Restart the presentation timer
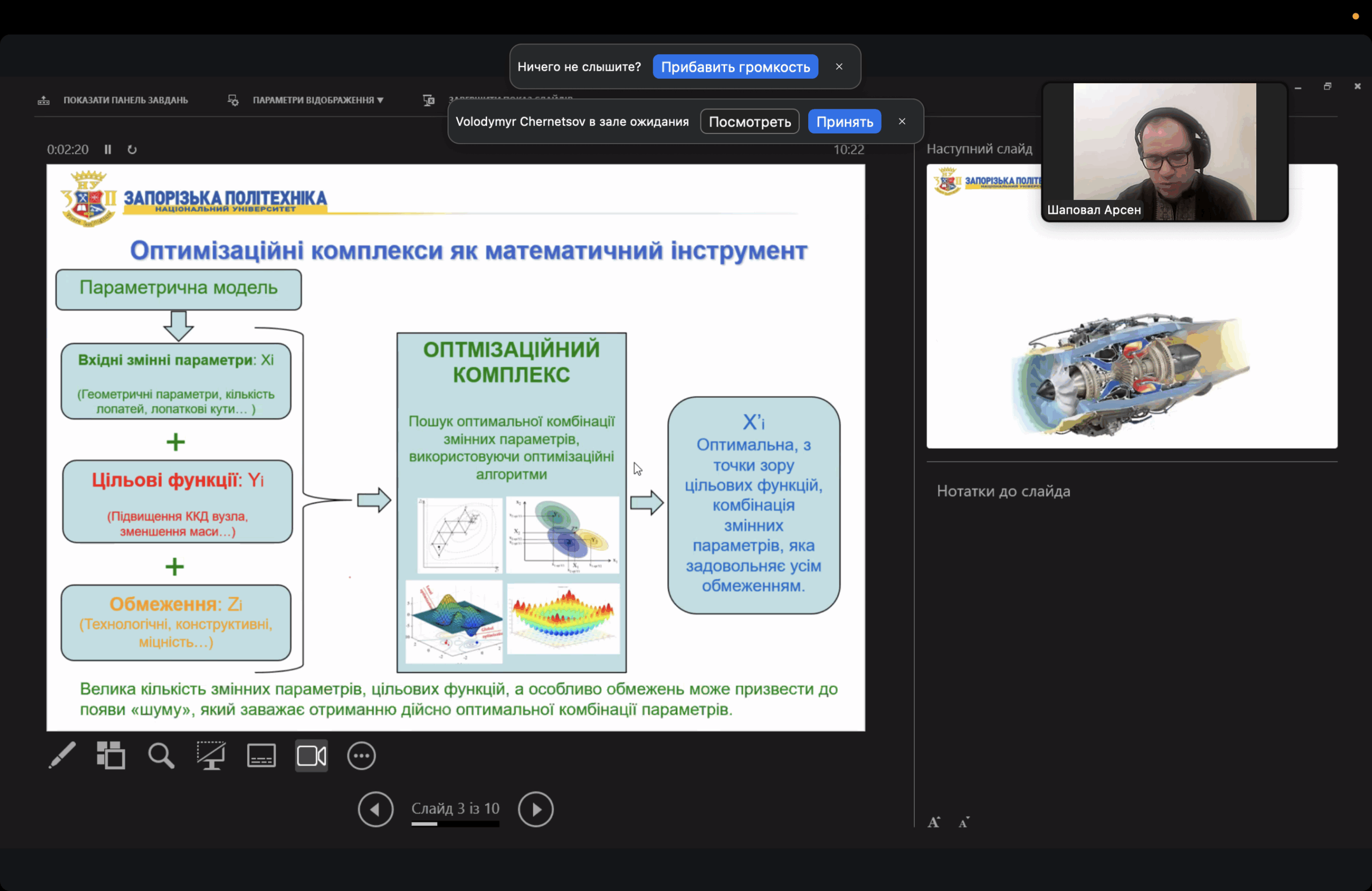Image resolution: width=1372 pixels, height=891 pixels. click(x=132, y=150)
